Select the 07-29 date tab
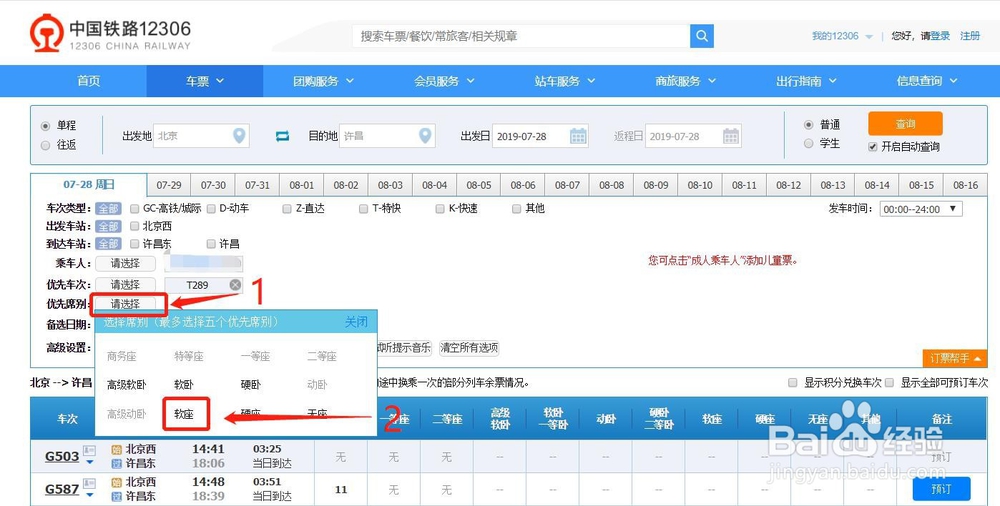The height and width of the screenshot is (506, 1000). pyautogui.click(x=169, y=185)
